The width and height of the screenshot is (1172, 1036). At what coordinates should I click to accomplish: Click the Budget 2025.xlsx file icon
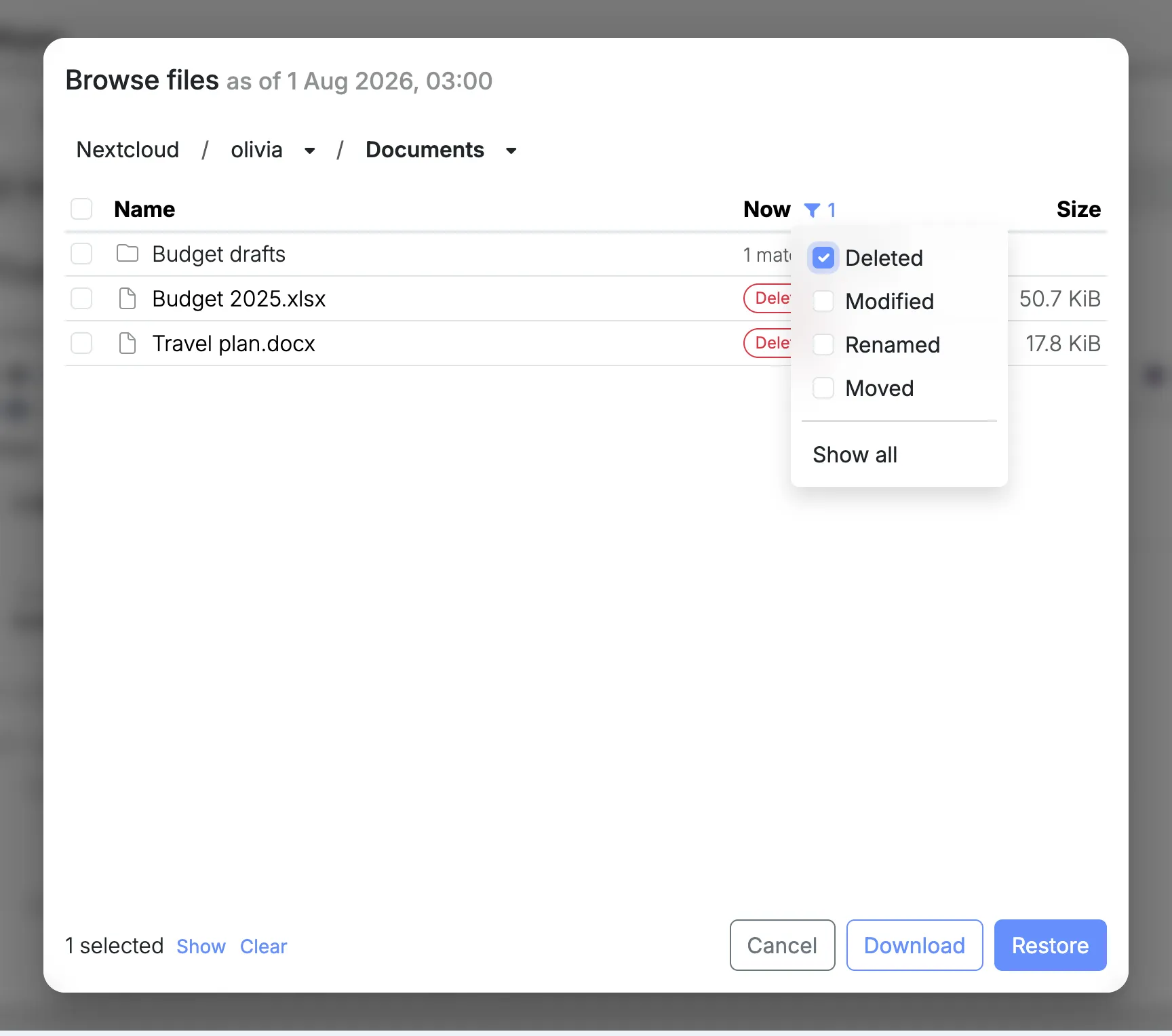(128, 298)
